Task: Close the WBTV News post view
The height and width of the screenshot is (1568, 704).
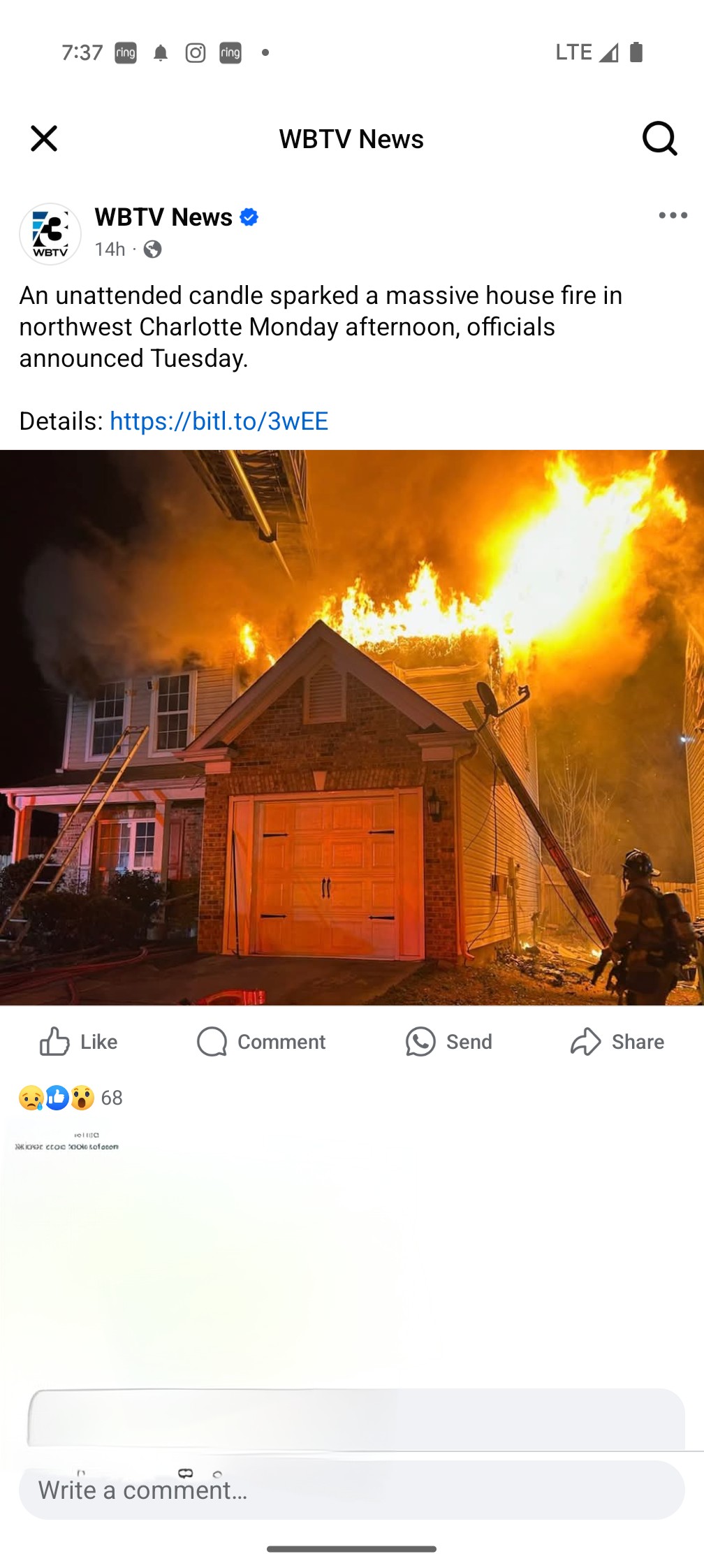Action: tap(44, 138)
